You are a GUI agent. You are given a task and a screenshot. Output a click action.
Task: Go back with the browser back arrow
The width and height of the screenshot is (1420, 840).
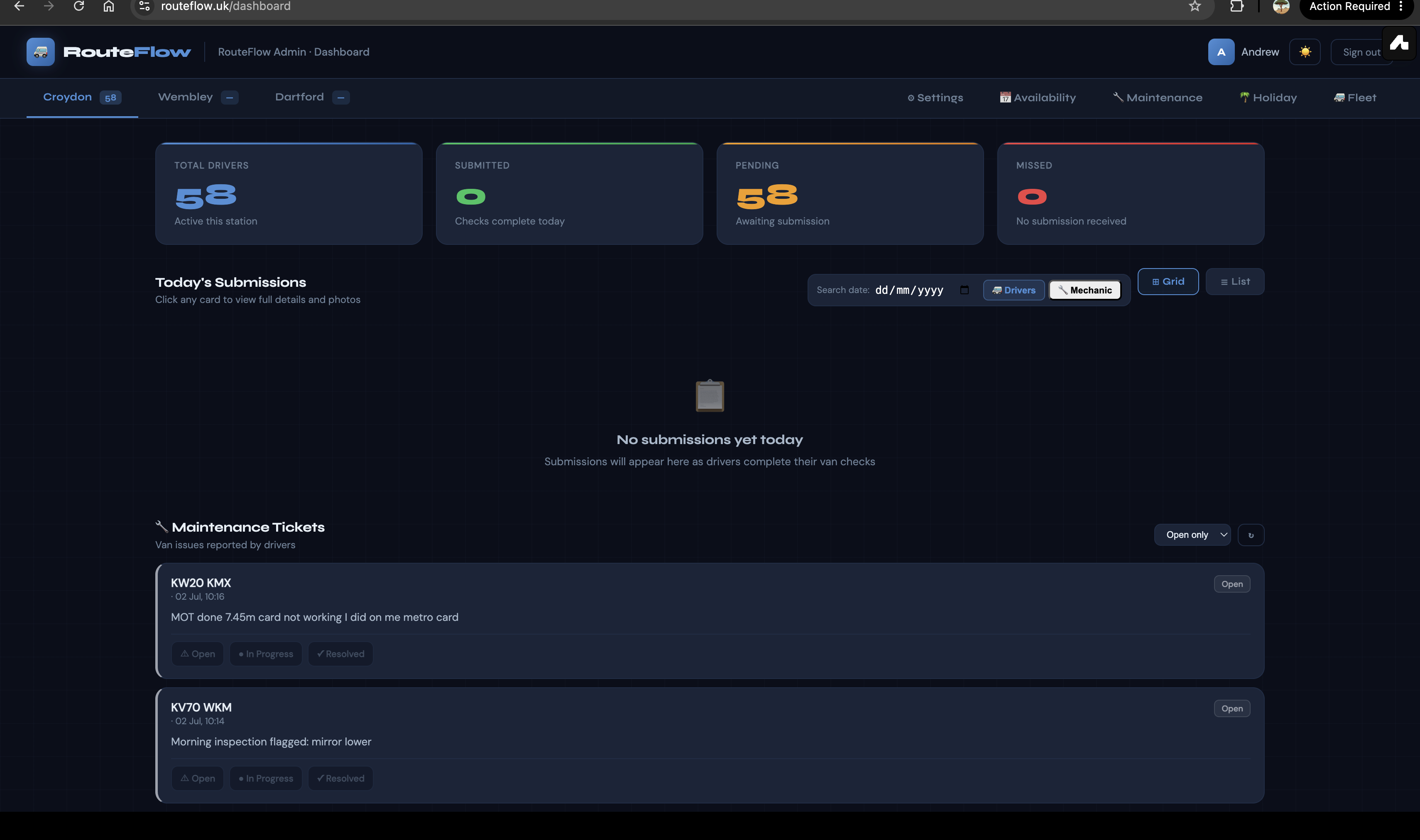pos(19,6)
